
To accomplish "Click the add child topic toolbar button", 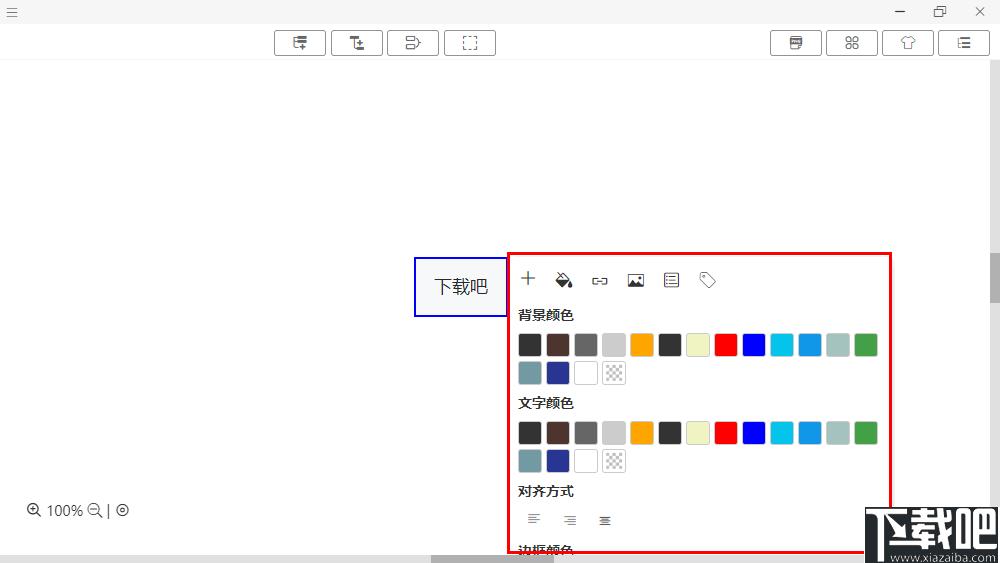I will [357, 43].
